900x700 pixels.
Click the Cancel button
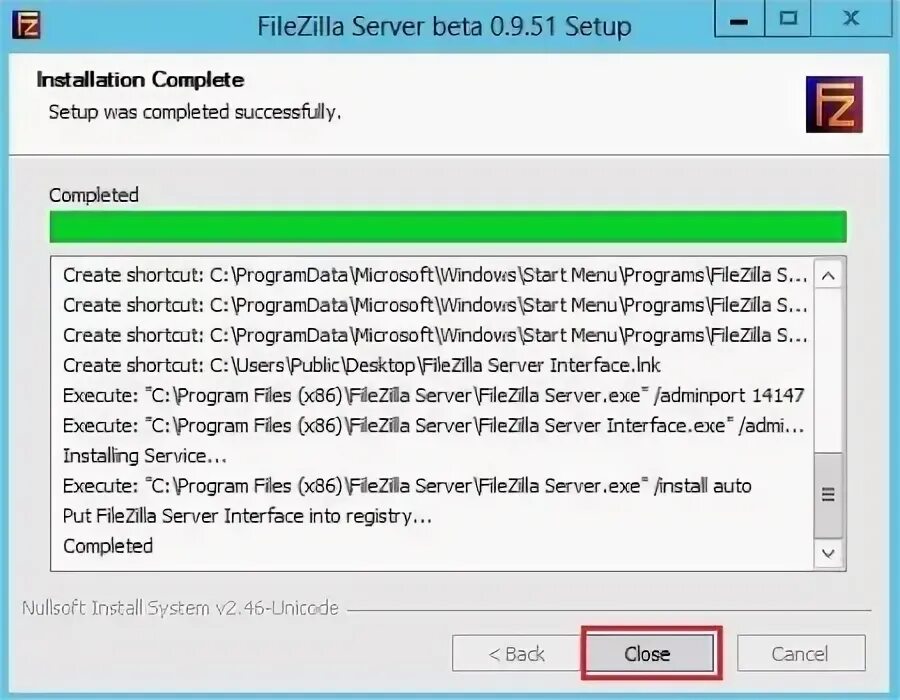801,654
